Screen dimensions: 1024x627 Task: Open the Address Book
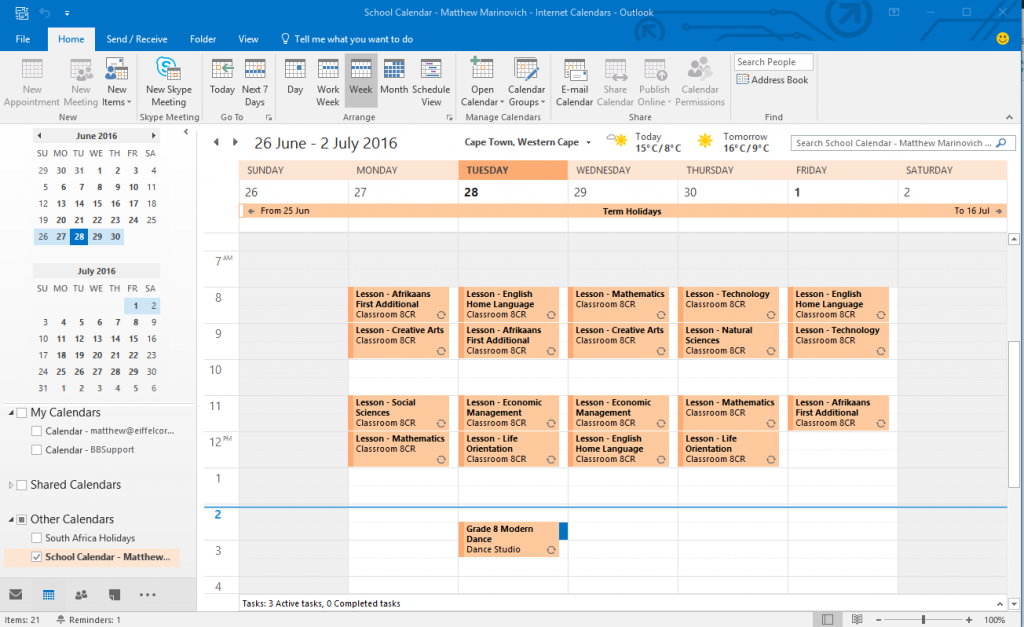[772, 80]
